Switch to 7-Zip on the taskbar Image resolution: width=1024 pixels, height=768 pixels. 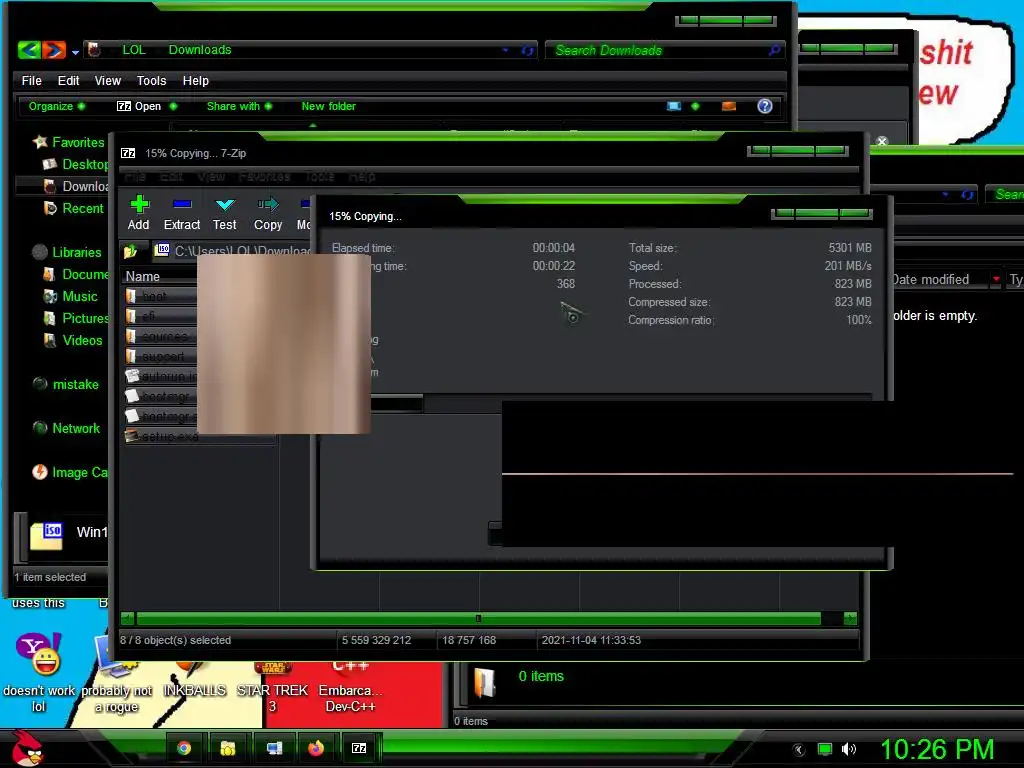coord(359,748)
